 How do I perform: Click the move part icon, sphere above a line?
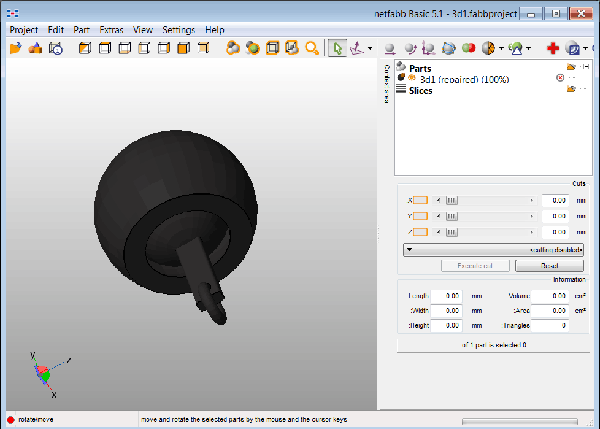pos(390,49)
